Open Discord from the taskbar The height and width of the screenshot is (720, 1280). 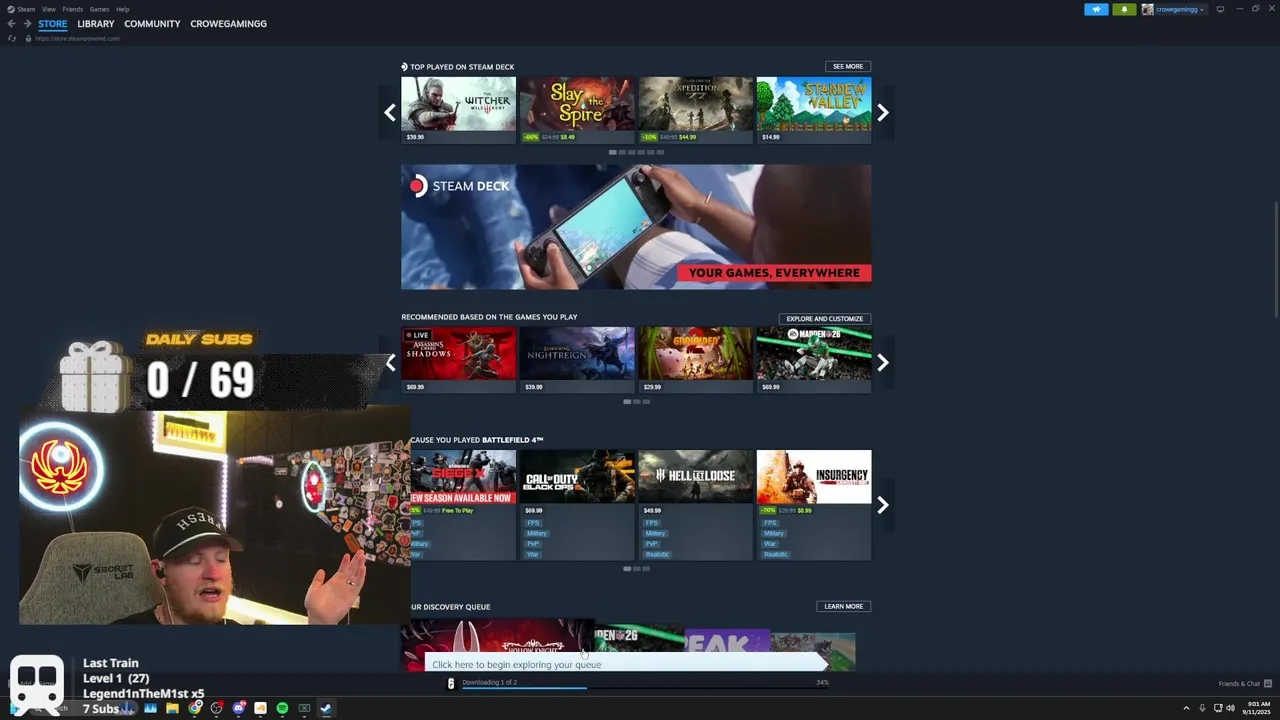pos(238,708)
